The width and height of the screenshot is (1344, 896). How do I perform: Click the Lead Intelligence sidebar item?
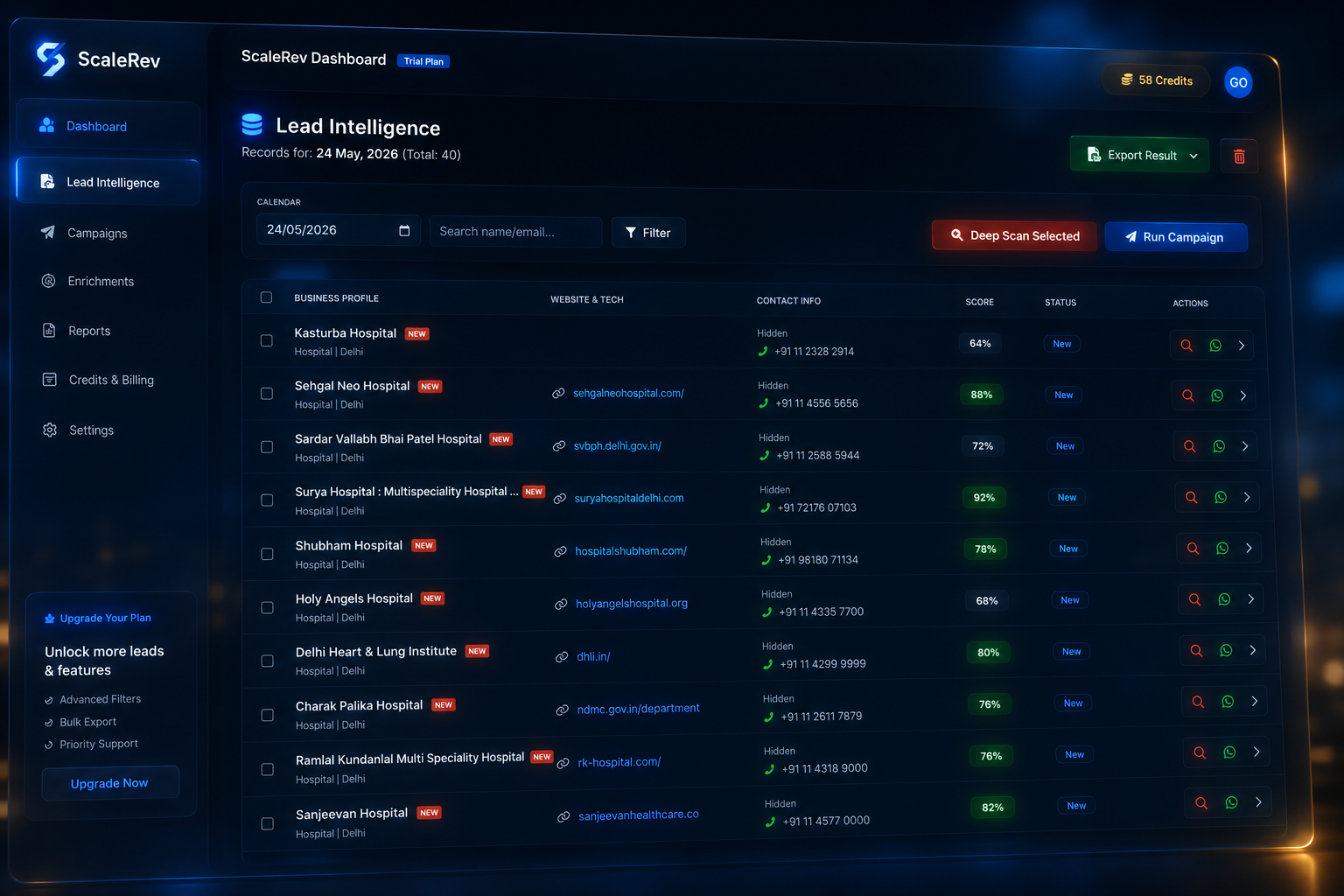108,182
